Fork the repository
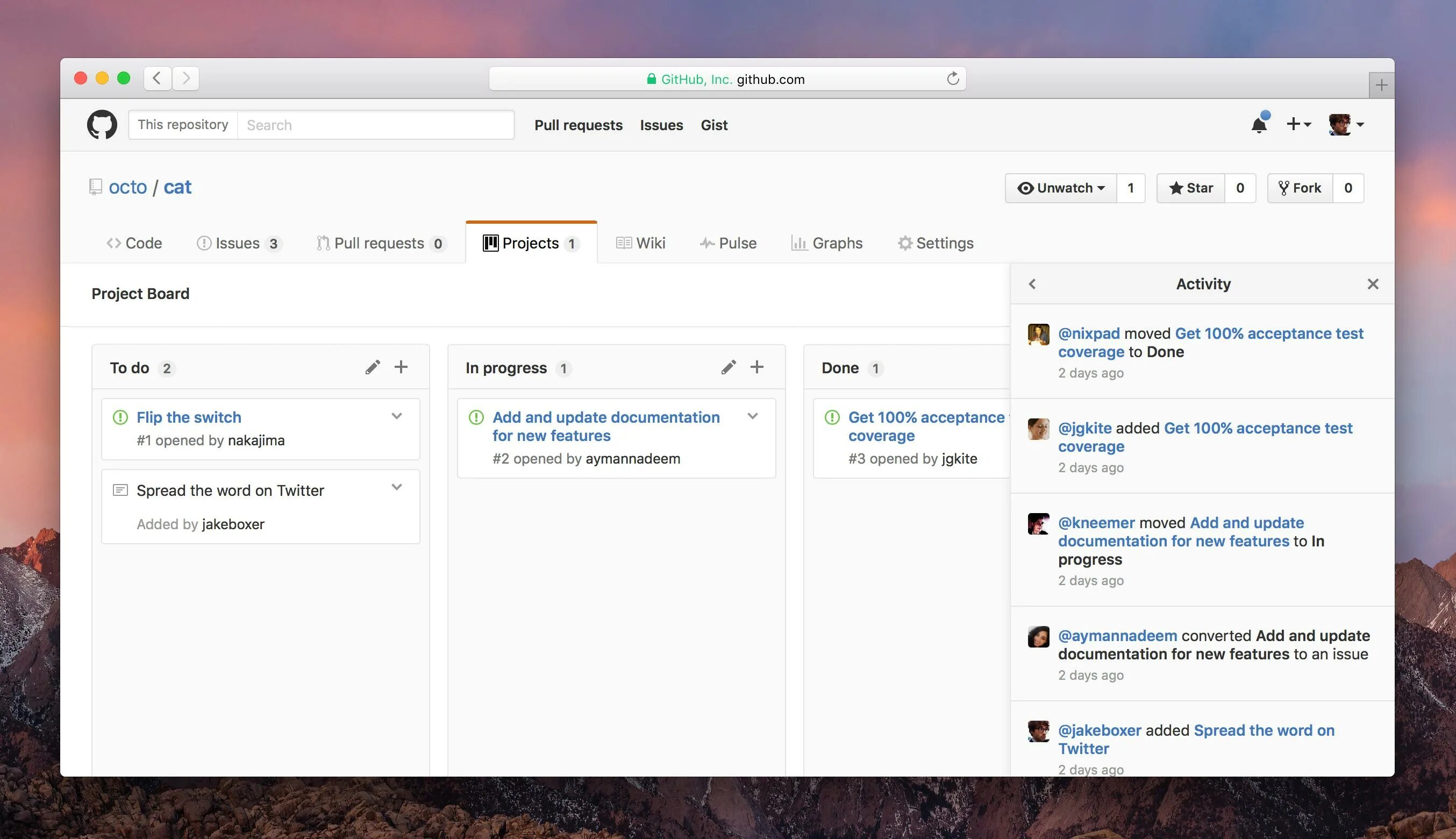This screenshot has height=839, width=1456. pos(1300,188)
